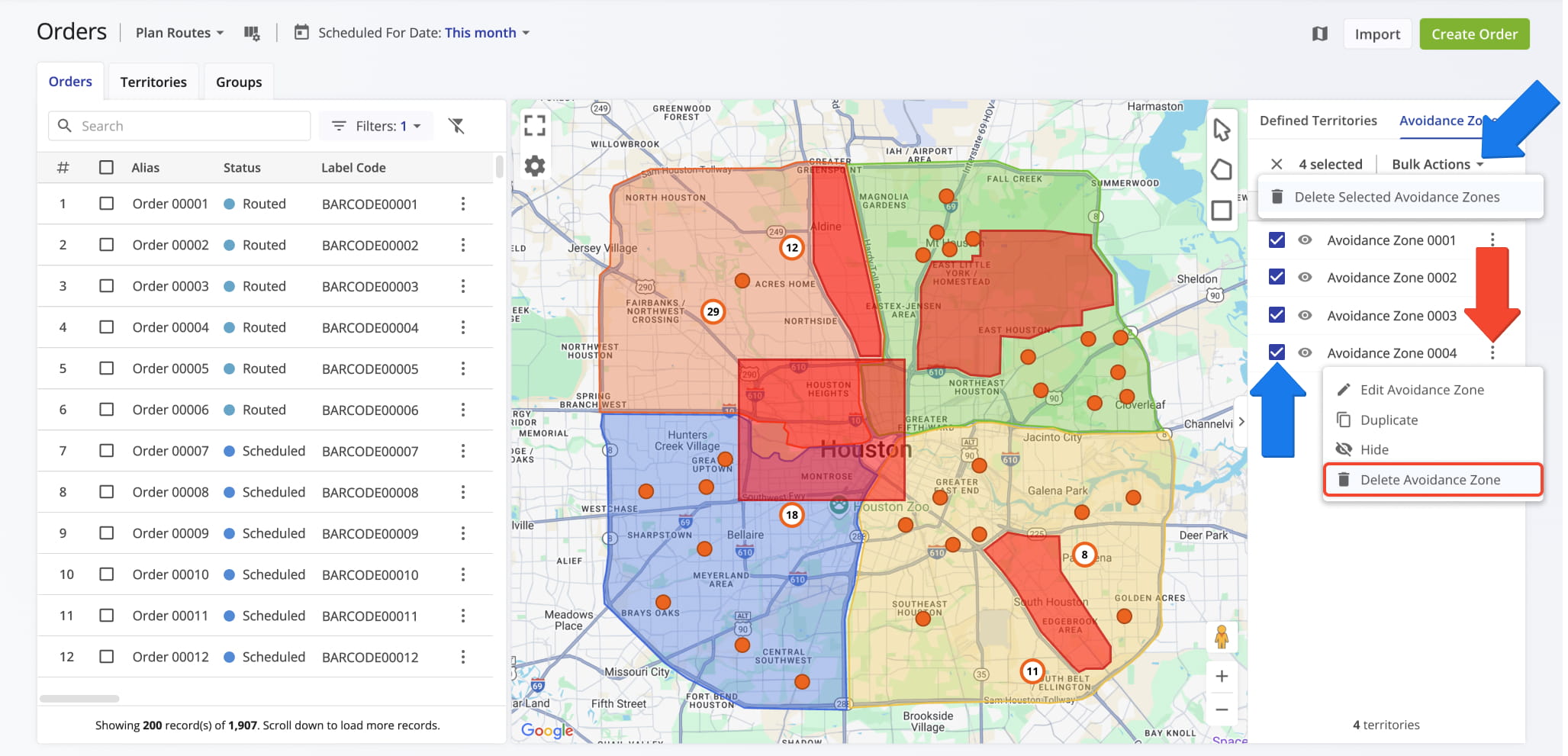Click the search magnifier icon
The height and width of the screenshot is (756, 1568).
[66, 125]
